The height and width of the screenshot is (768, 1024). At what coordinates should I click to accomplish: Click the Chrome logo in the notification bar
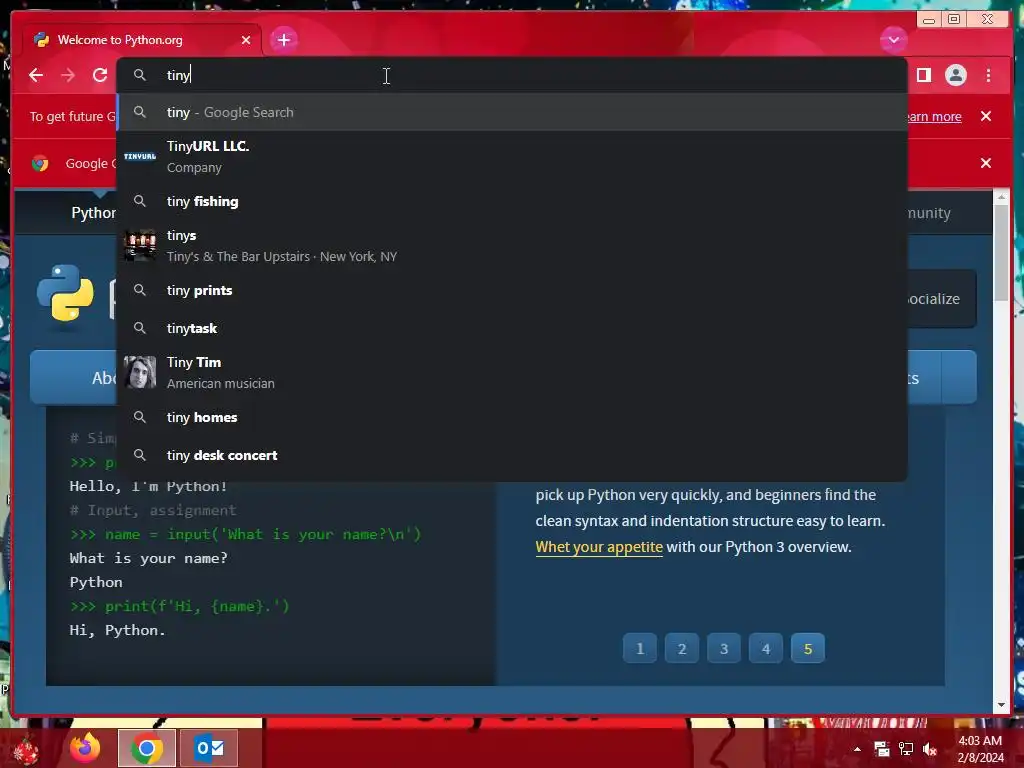[x=40, y=163]
